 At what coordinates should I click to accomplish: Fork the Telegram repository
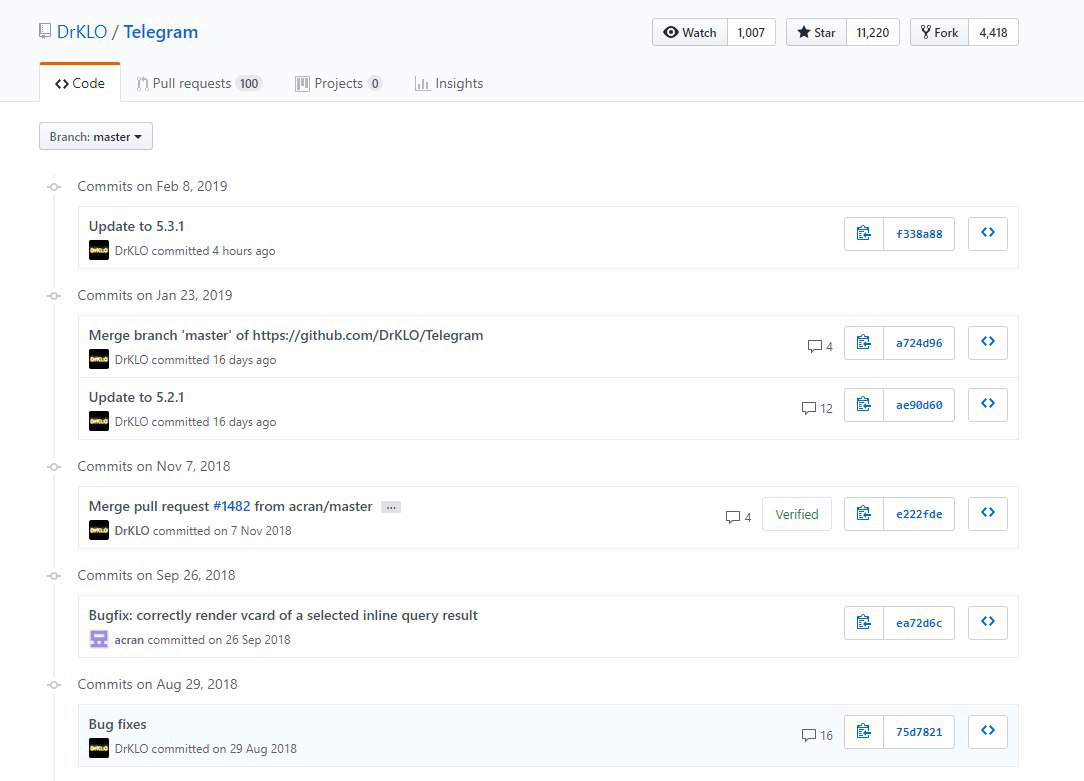[x=939, y=32]
